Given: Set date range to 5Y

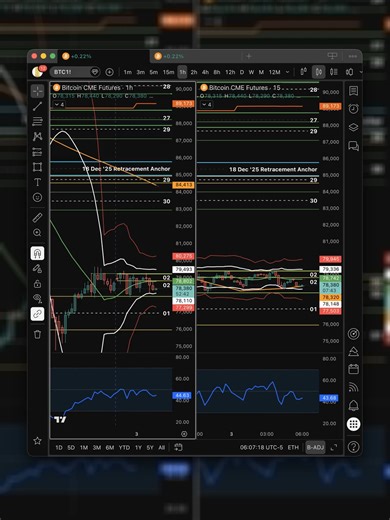Looking at the screenshot, I should (x=150, y=447).
